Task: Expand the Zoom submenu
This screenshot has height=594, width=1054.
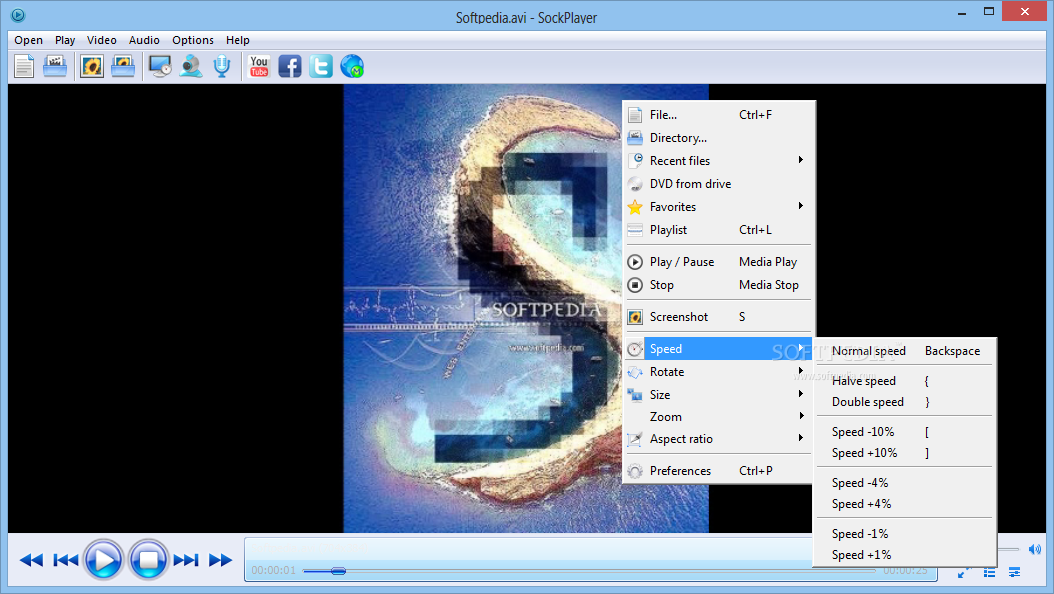Action: tap(718, 417)
